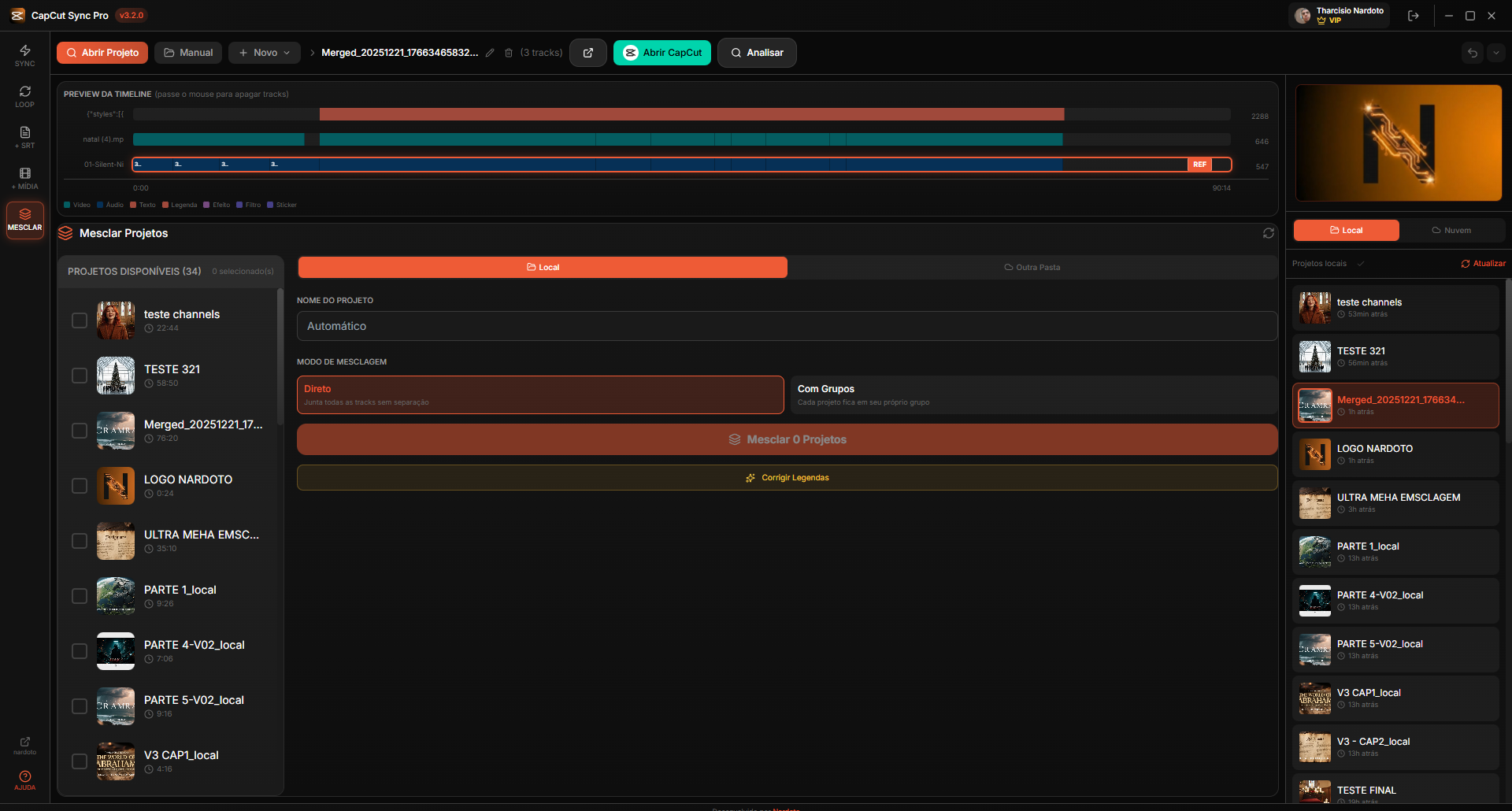Select the Outra Pasta tab
This screenshot has width=1512, height=811.
click(1032, 267)
